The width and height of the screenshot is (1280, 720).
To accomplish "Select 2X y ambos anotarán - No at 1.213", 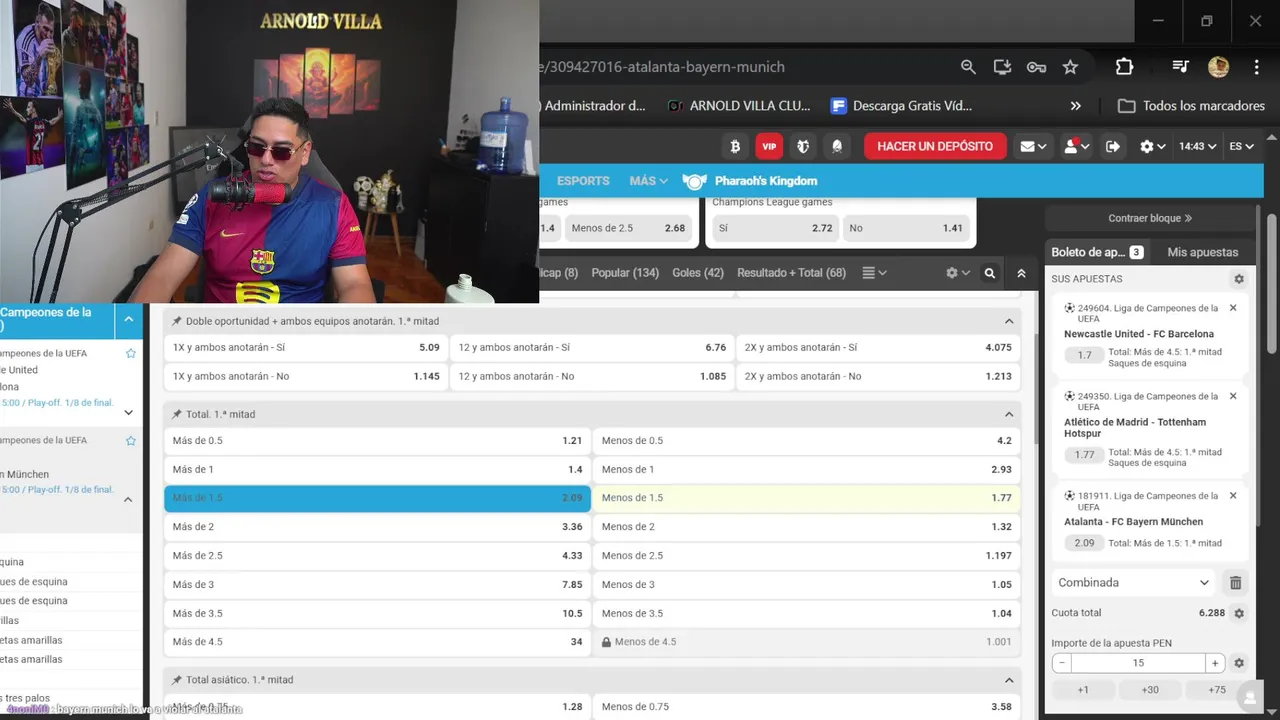I will pyautogui.click(x=878, y=377).
